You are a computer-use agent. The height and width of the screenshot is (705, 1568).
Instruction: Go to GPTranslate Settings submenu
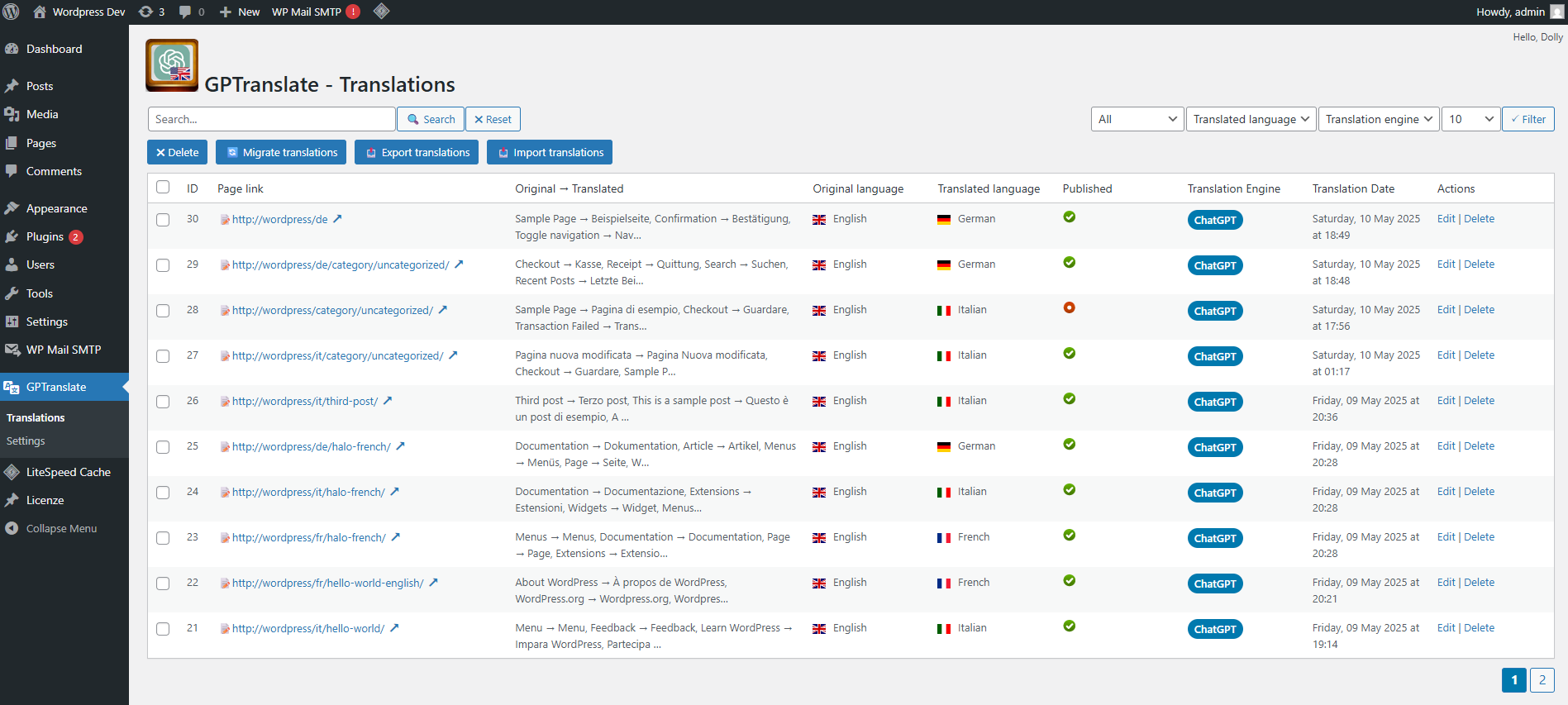coord(26,441)
